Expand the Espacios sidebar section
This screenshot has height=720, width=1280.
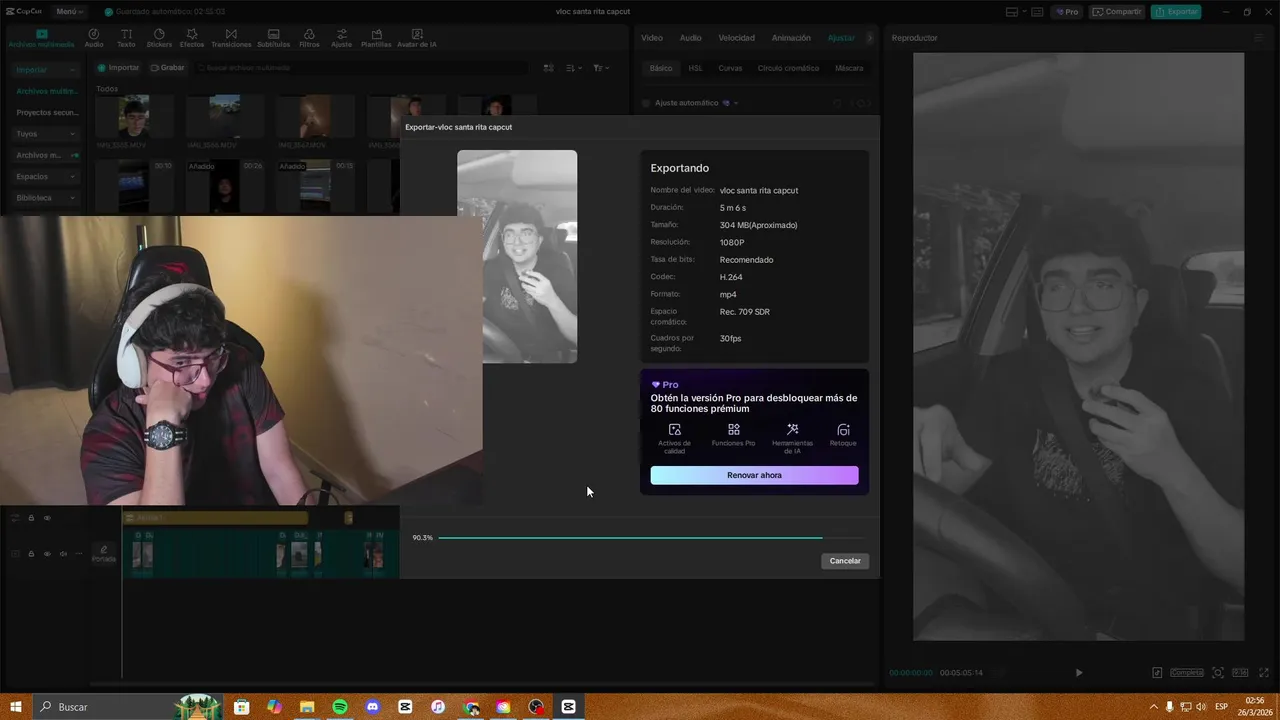[x=45, y=177]
